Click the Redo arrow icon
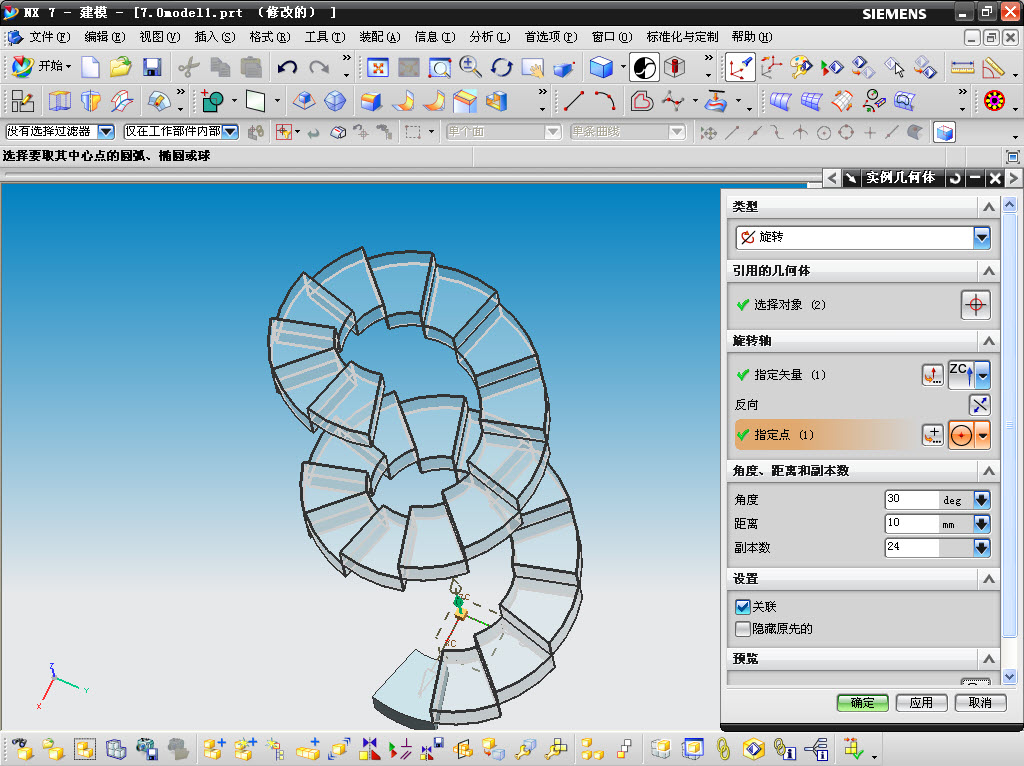This screenshot has width=1024, height=766. tap(319, 67)
